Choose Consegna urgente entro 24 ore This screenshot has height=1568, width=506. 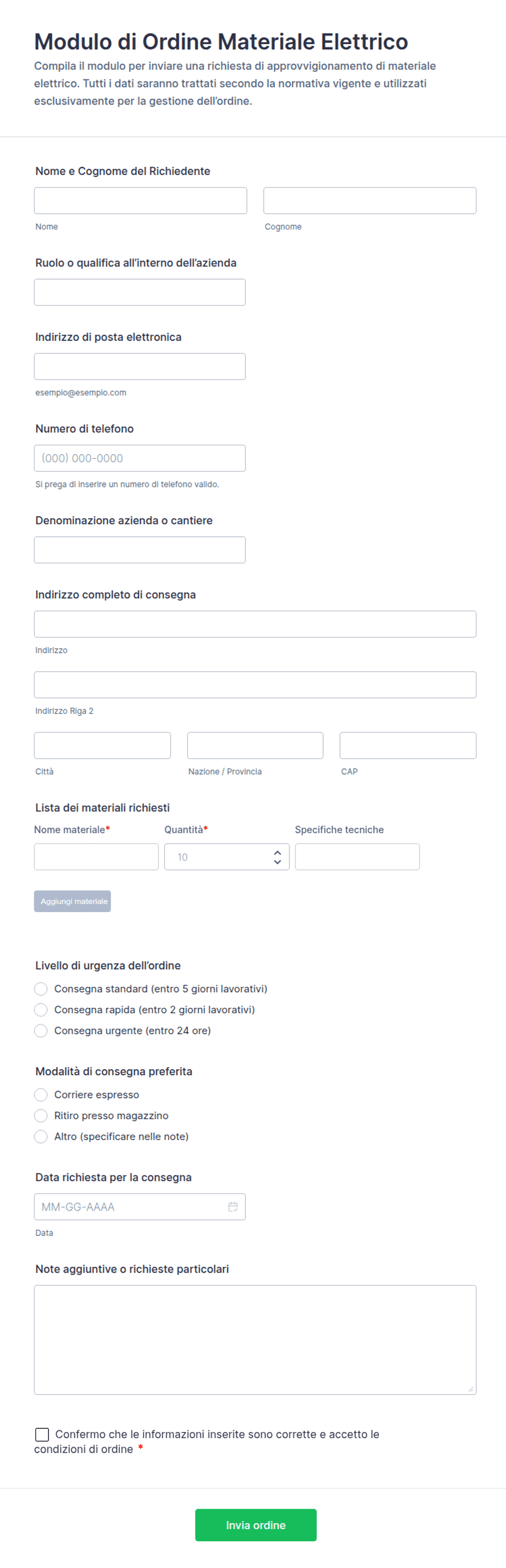[41, 1031]
